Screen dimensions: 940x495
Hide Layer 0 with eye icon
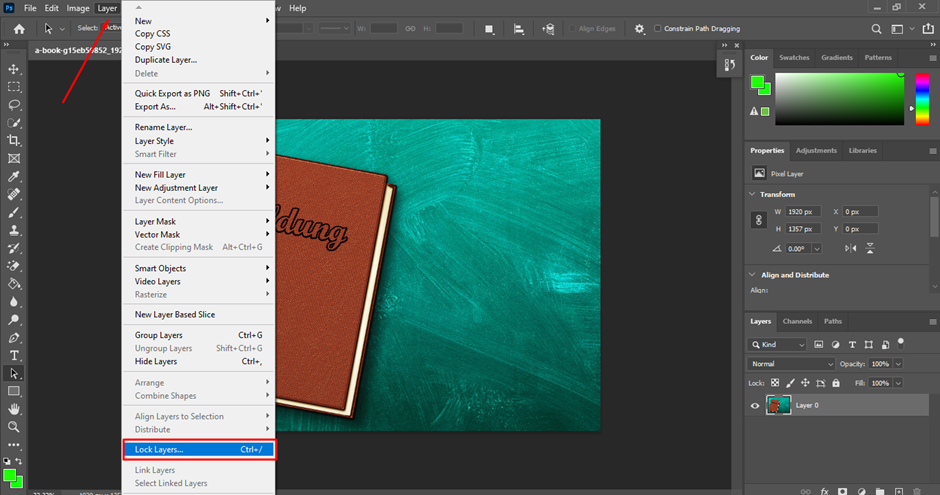tap(755, 406)
